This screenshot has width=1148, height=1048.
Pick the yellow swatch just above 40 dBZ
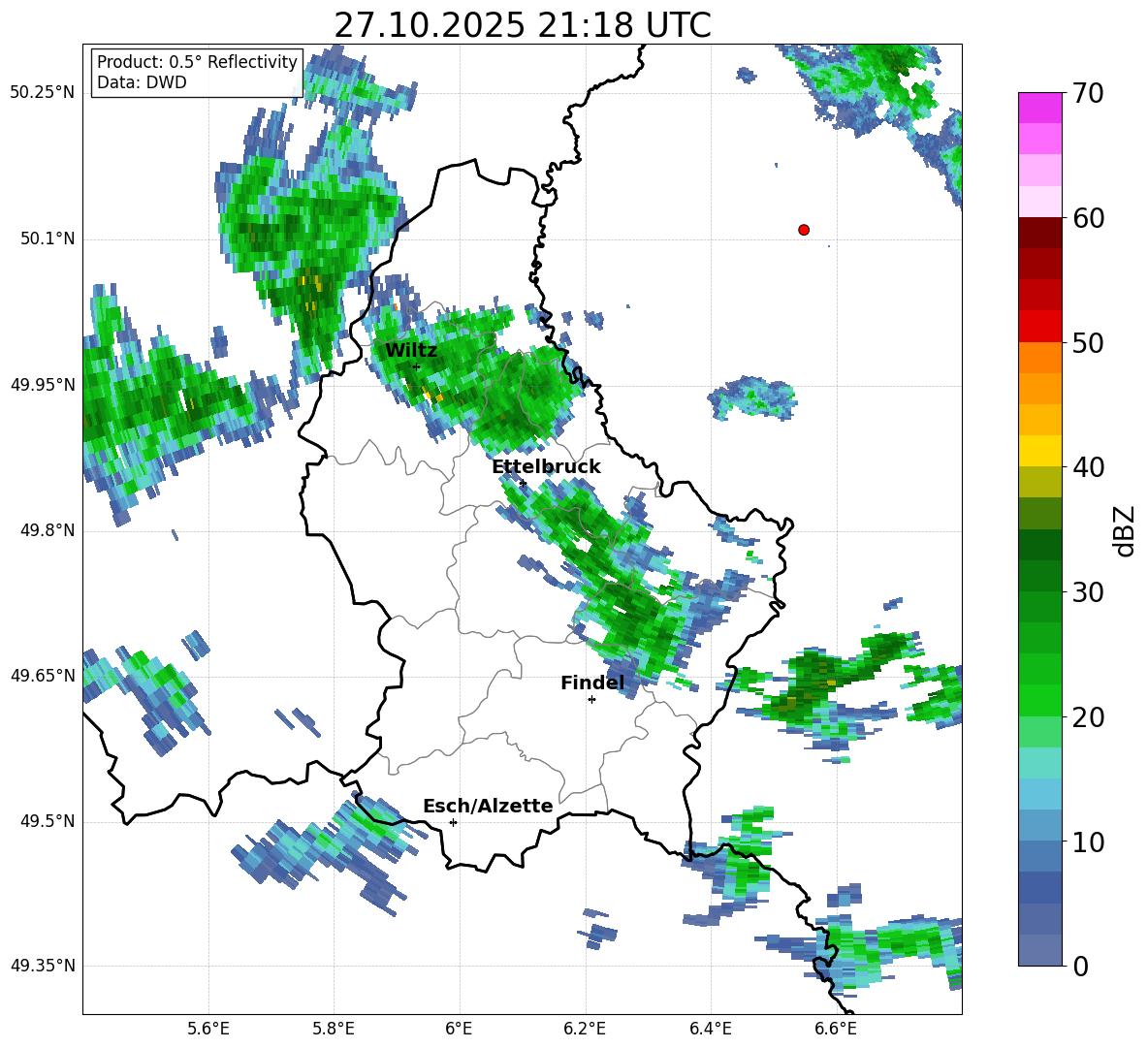click(x=1039, y=451)
